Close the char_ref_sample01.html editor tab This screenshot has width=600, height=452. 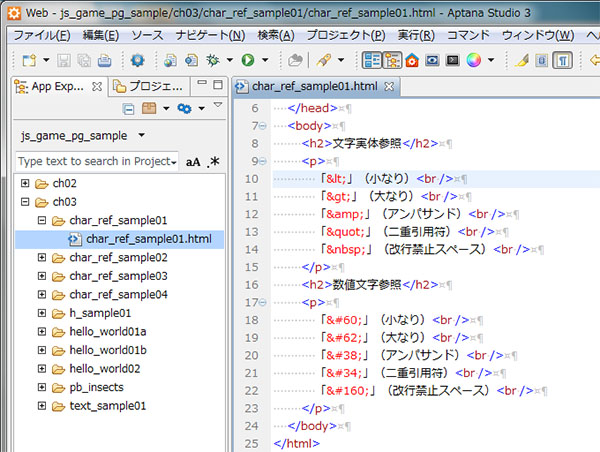click(x=389, y=87)
